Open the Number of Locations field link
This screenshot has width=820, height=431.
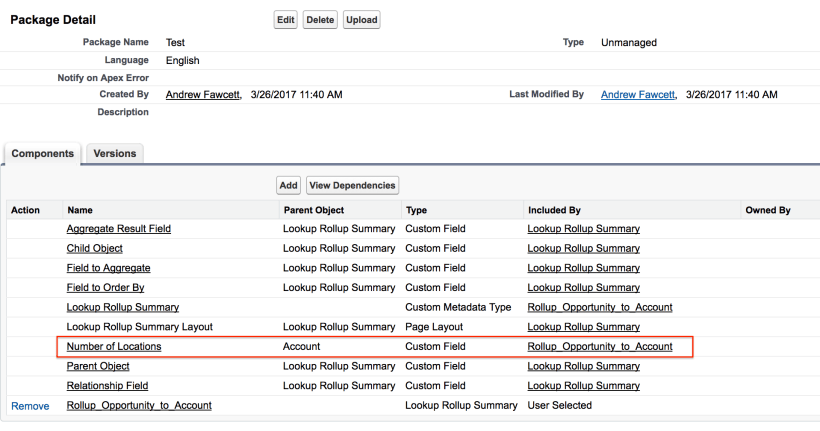tap(113, 347)
